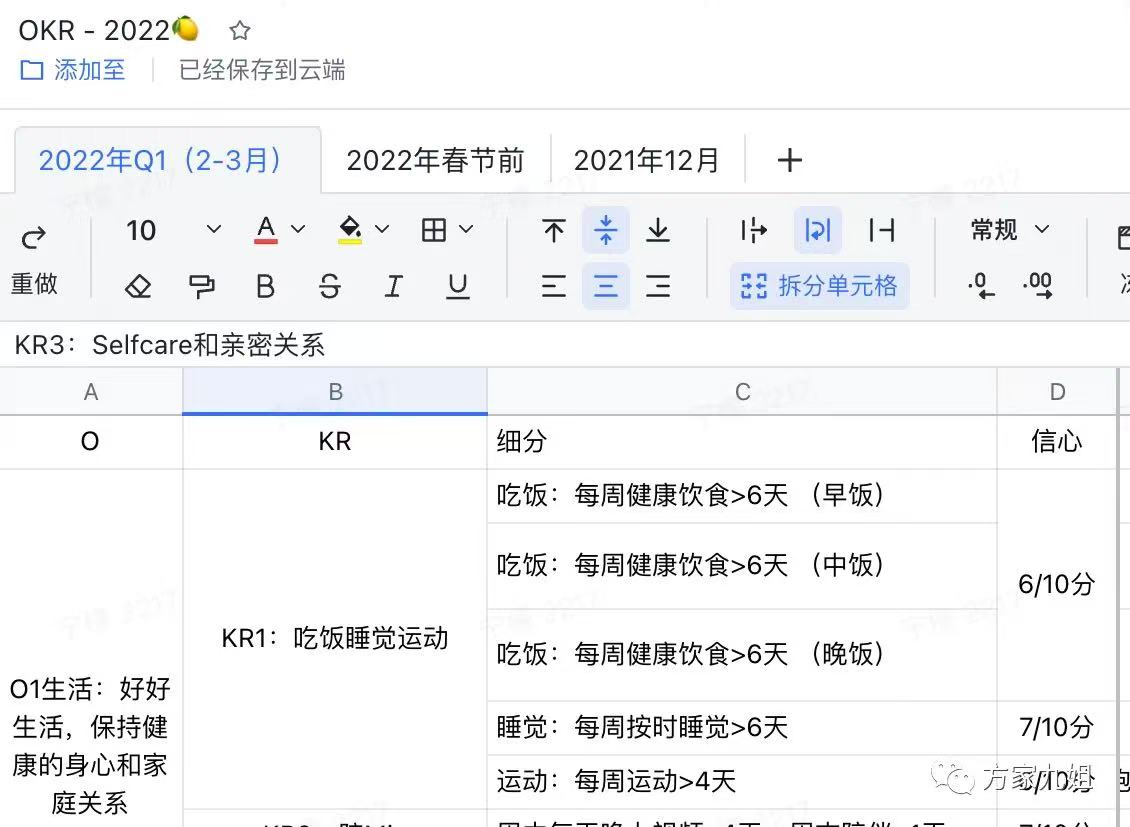
Task: Add a new sheet with plus icon
Action: [789, 160]
